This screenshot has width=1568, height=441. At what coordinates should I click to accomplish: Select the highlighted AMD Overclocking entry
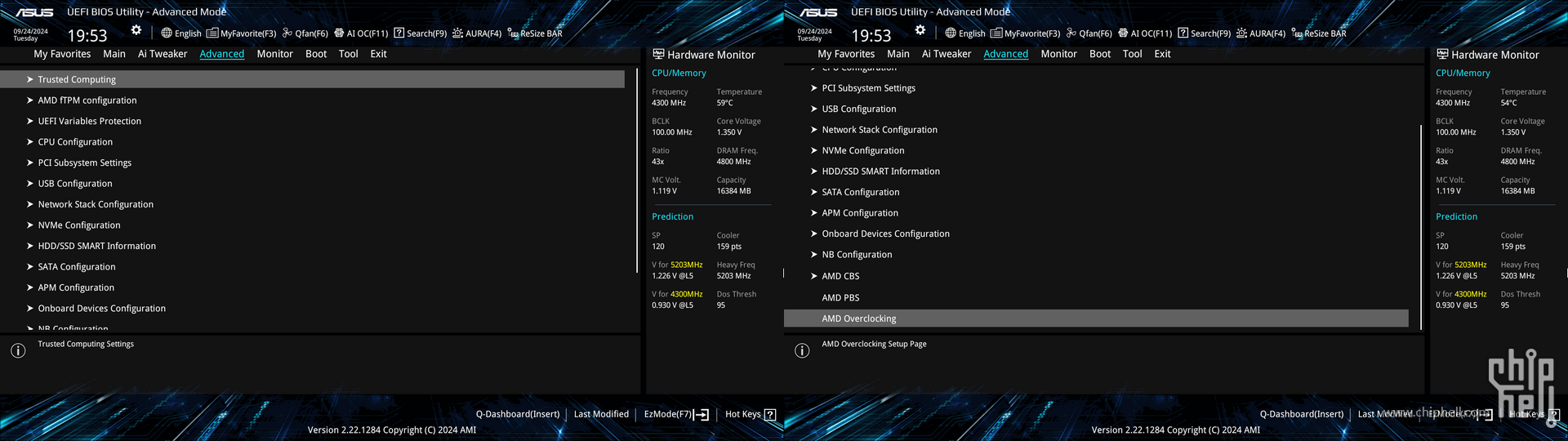point(1097,318)
